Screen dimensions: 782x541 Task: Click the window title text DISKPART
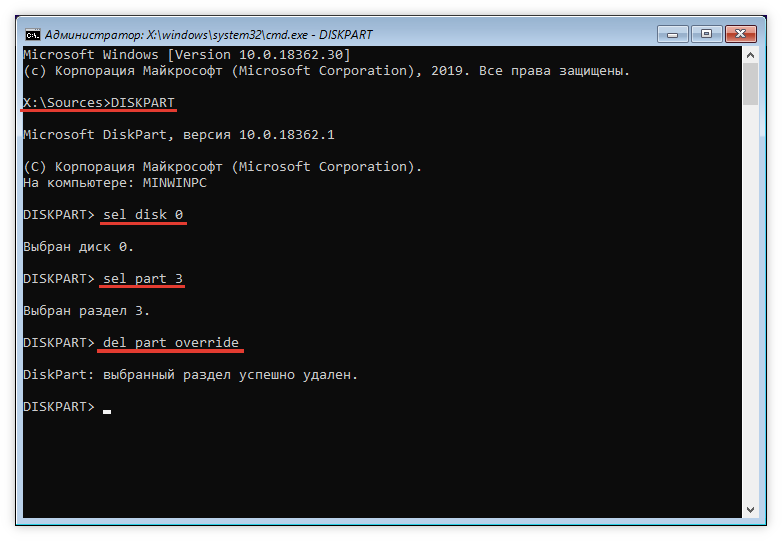pyautogui.click(x=345, y=35)
